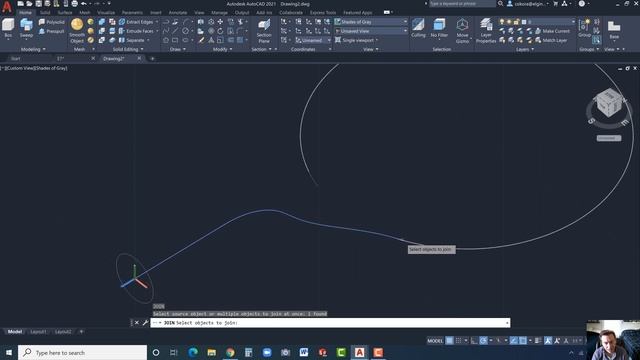Open Google Chrome from the taskbar
640x360 pixels.
pos(230,352)
